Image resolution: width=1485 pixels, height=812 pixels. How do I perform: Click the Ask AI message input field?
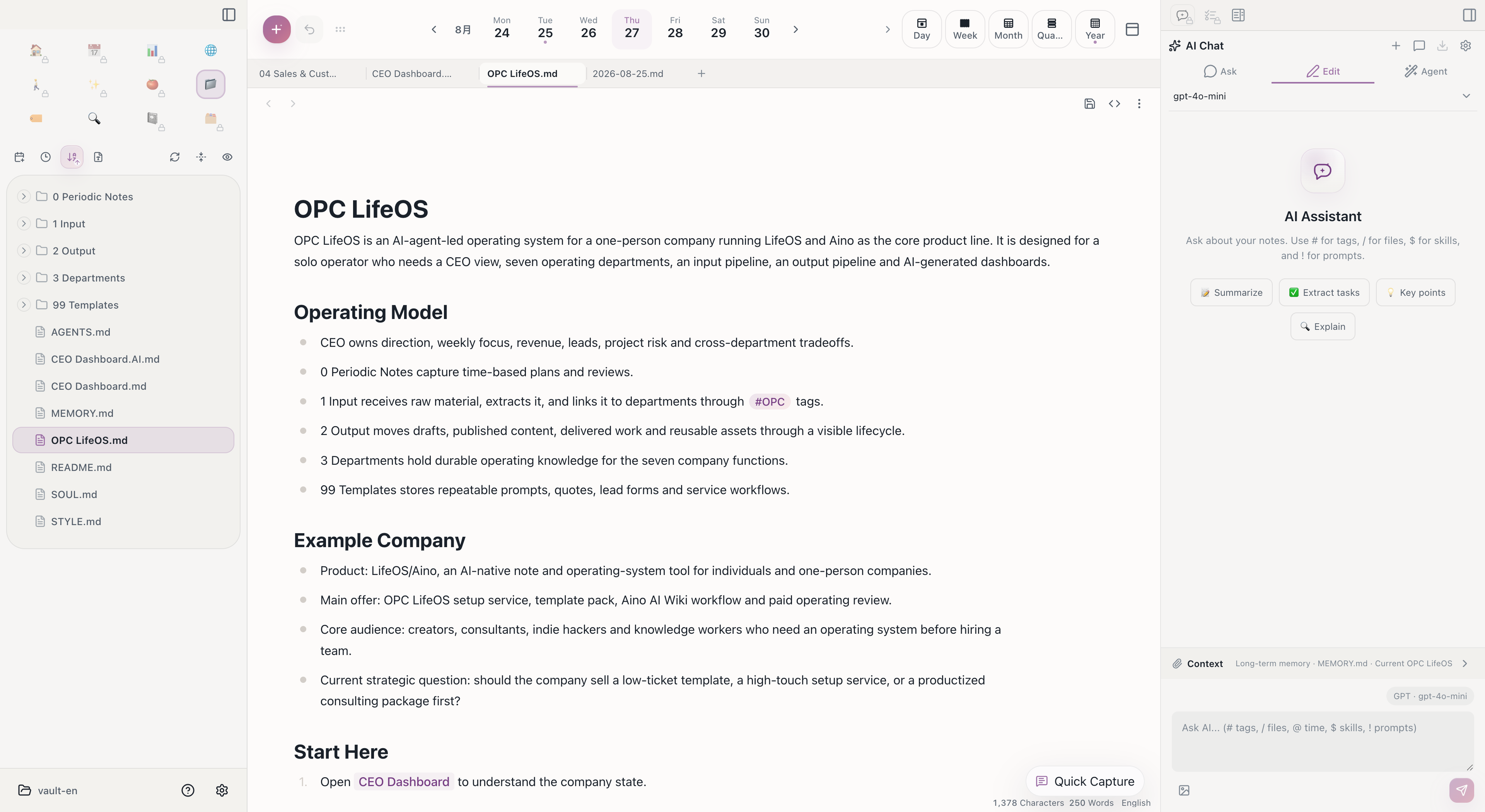pos(1323,741)
